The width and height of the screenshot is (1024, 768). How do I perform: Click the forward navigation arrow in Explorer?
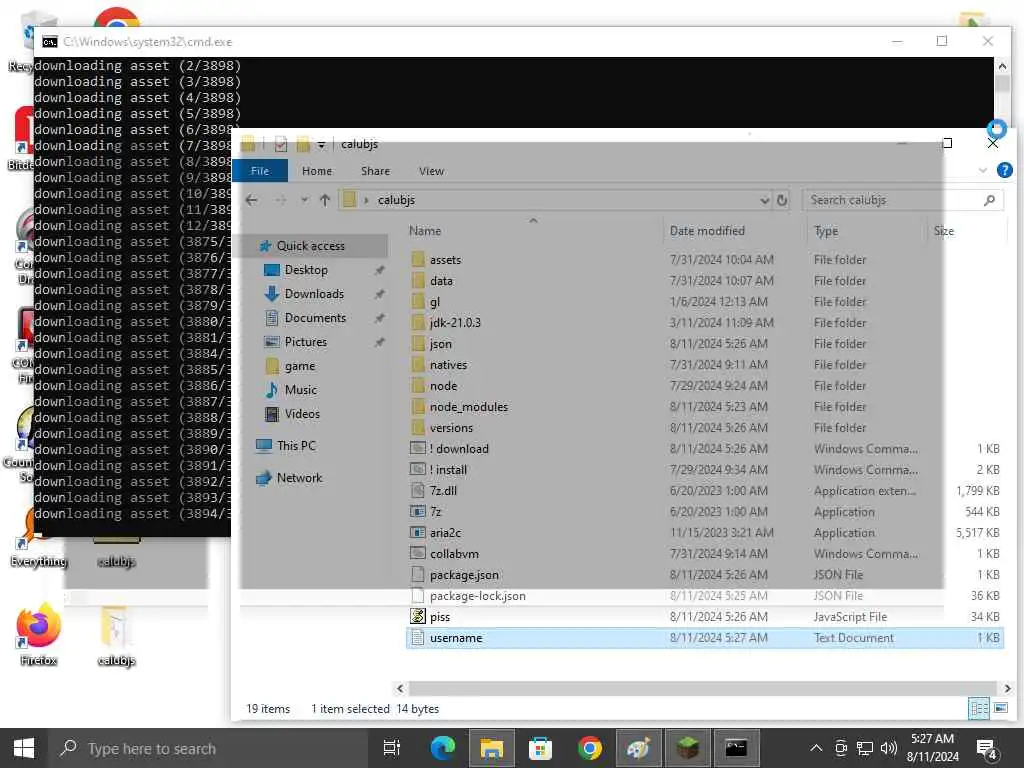tap(281, 200)
